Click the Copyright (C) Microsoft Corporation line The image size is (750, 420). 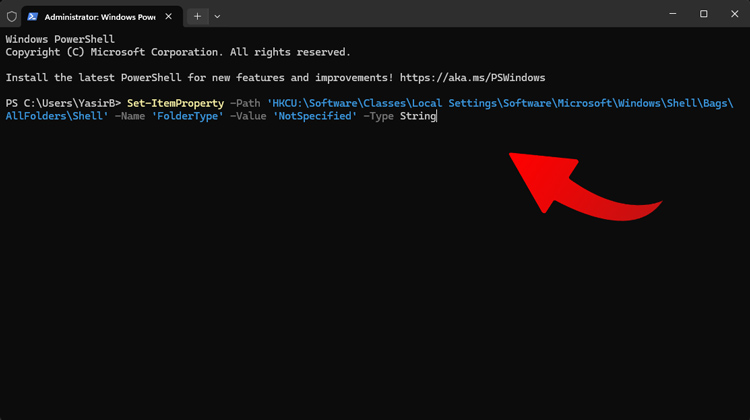pyautogui.click(x=178, y=52)
